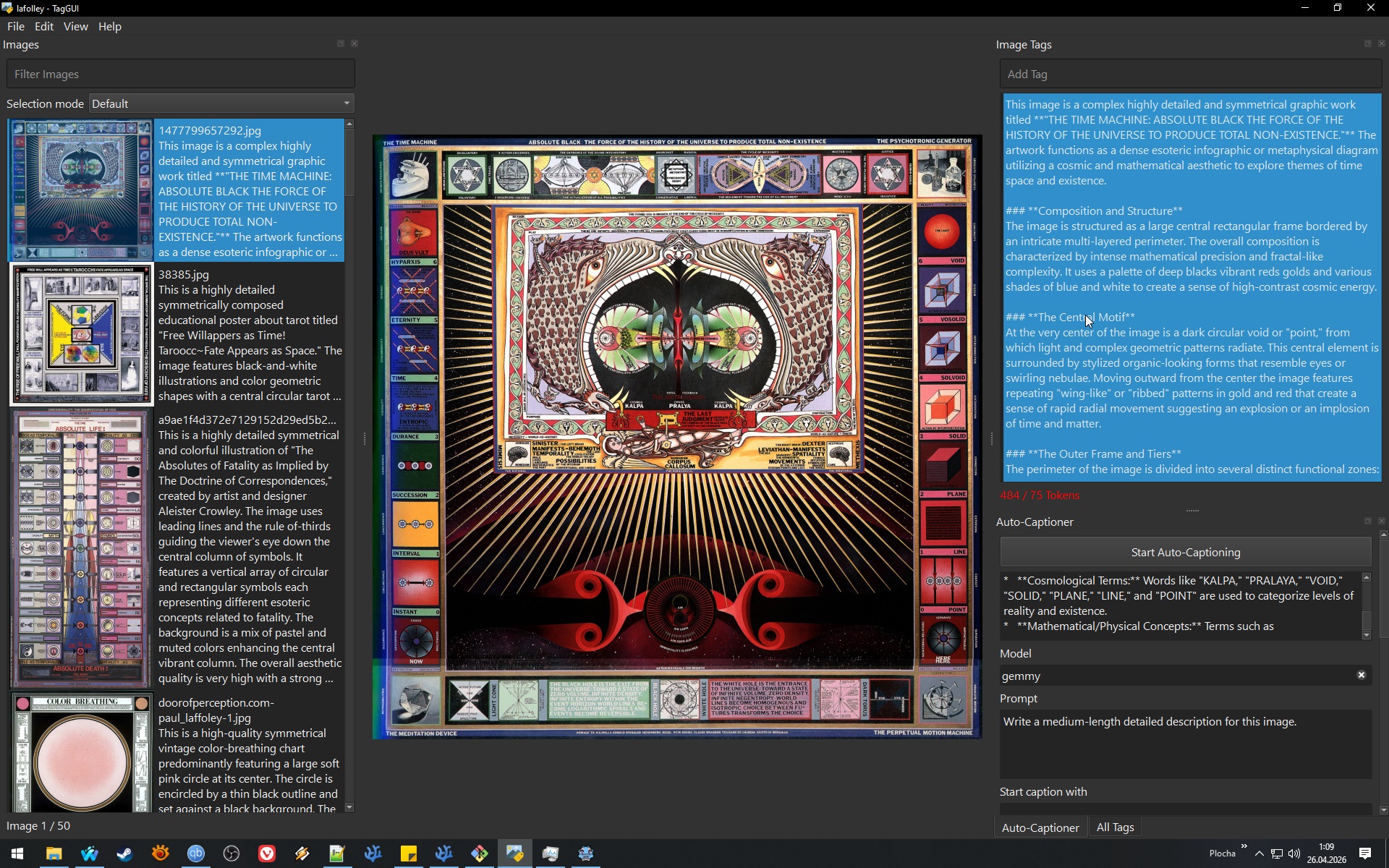Click Start Auto-Captioning button
The width and height of the screenshot is (1389, 868).
[1185, 553]
